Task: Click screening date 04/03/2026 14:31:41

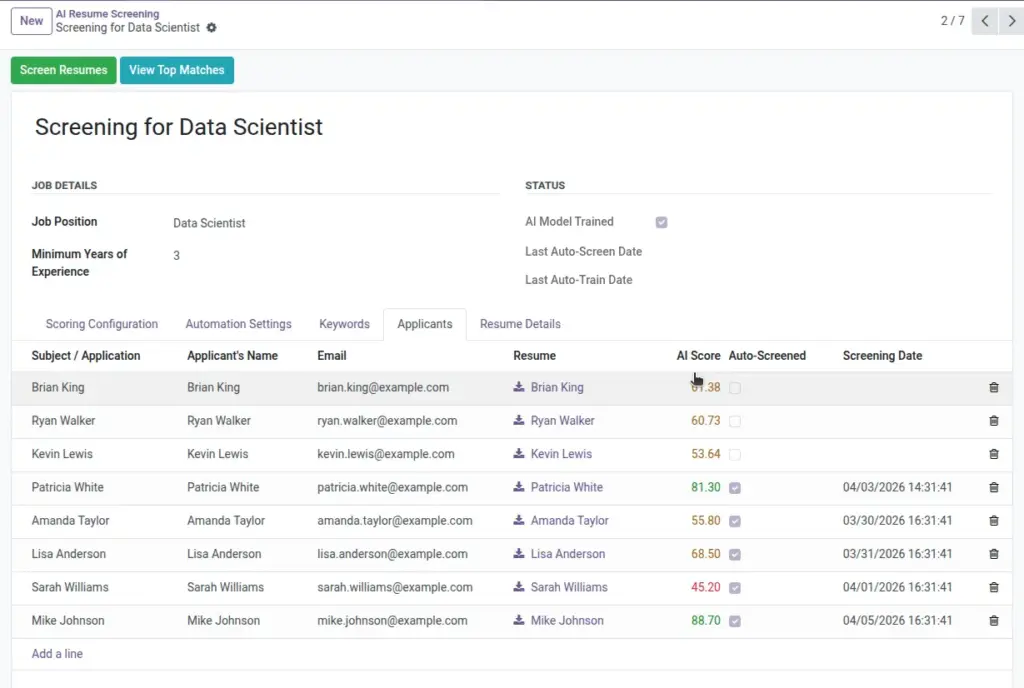Action: point(897,487)
